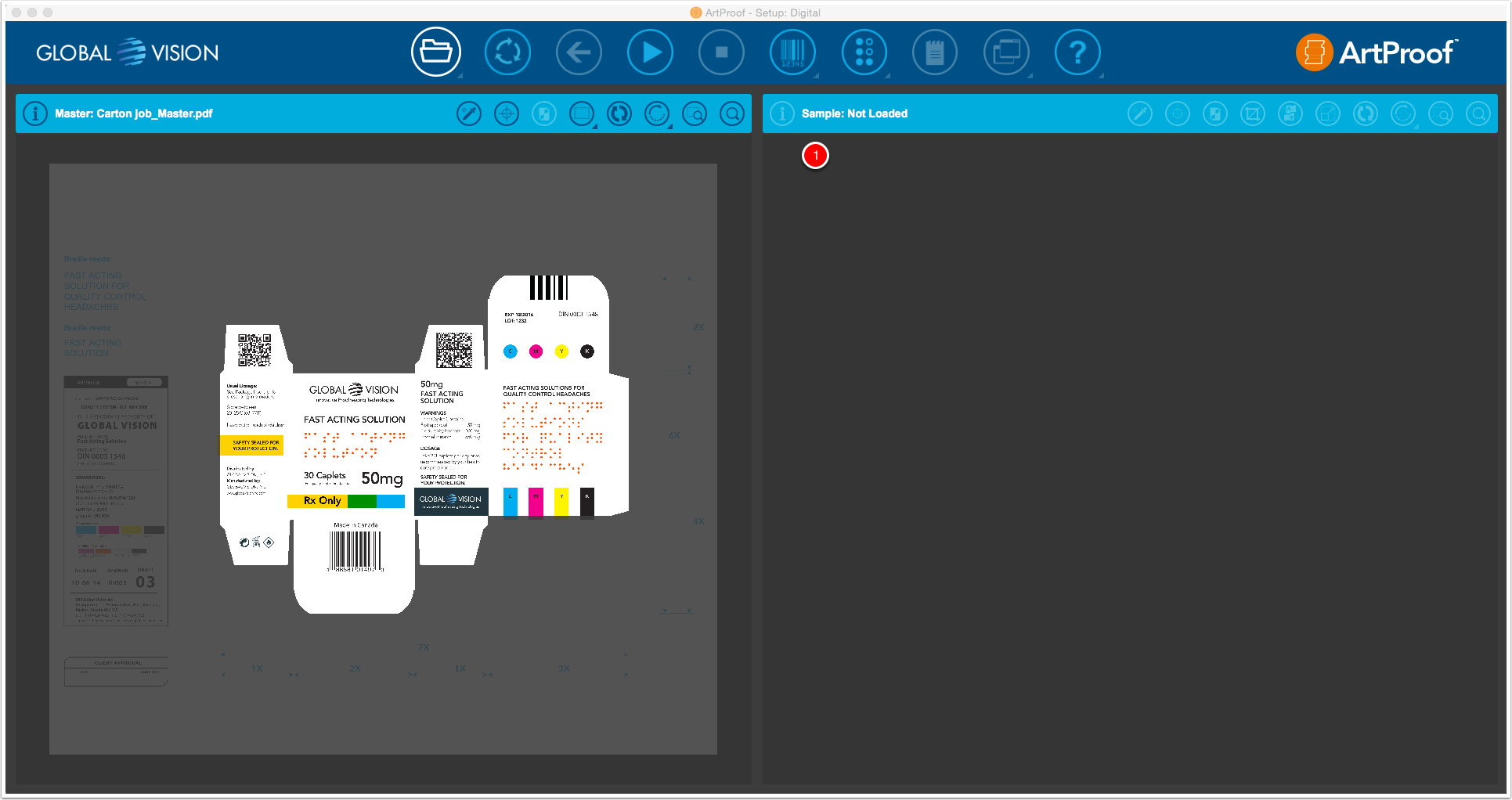Screen dimensions: 1512x800
Task: Click the Global Vision logo
Action: click(x=128, y=52)
